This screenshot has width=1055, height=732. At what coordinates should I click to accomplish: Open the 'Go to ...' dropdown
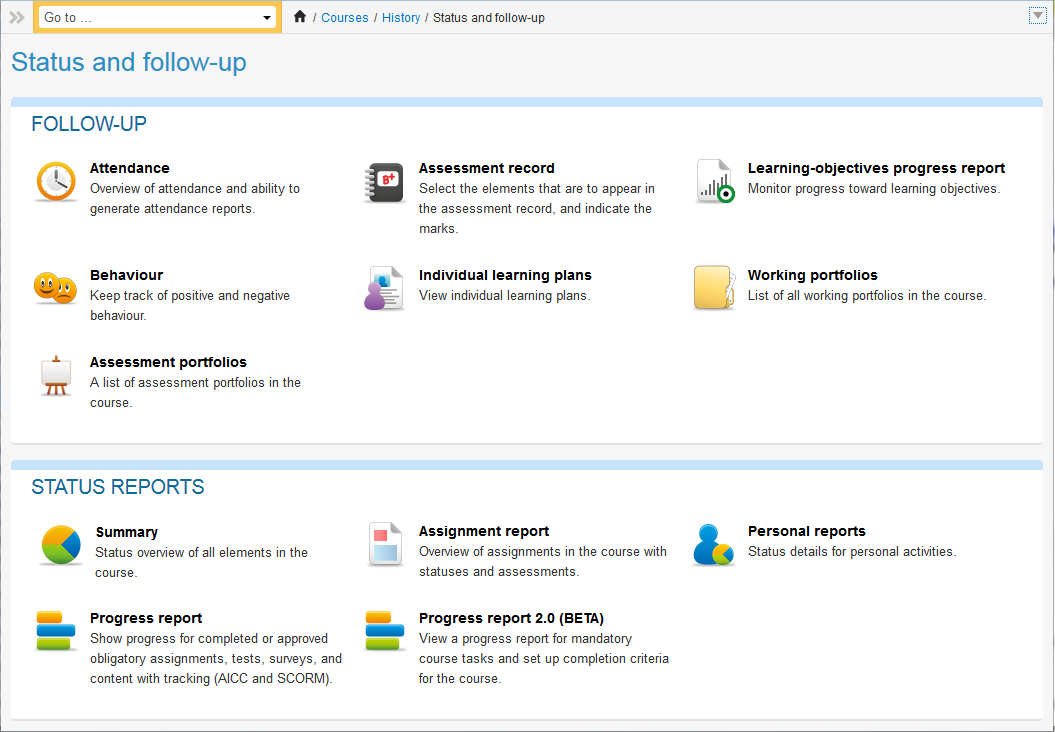pos(158,17)
